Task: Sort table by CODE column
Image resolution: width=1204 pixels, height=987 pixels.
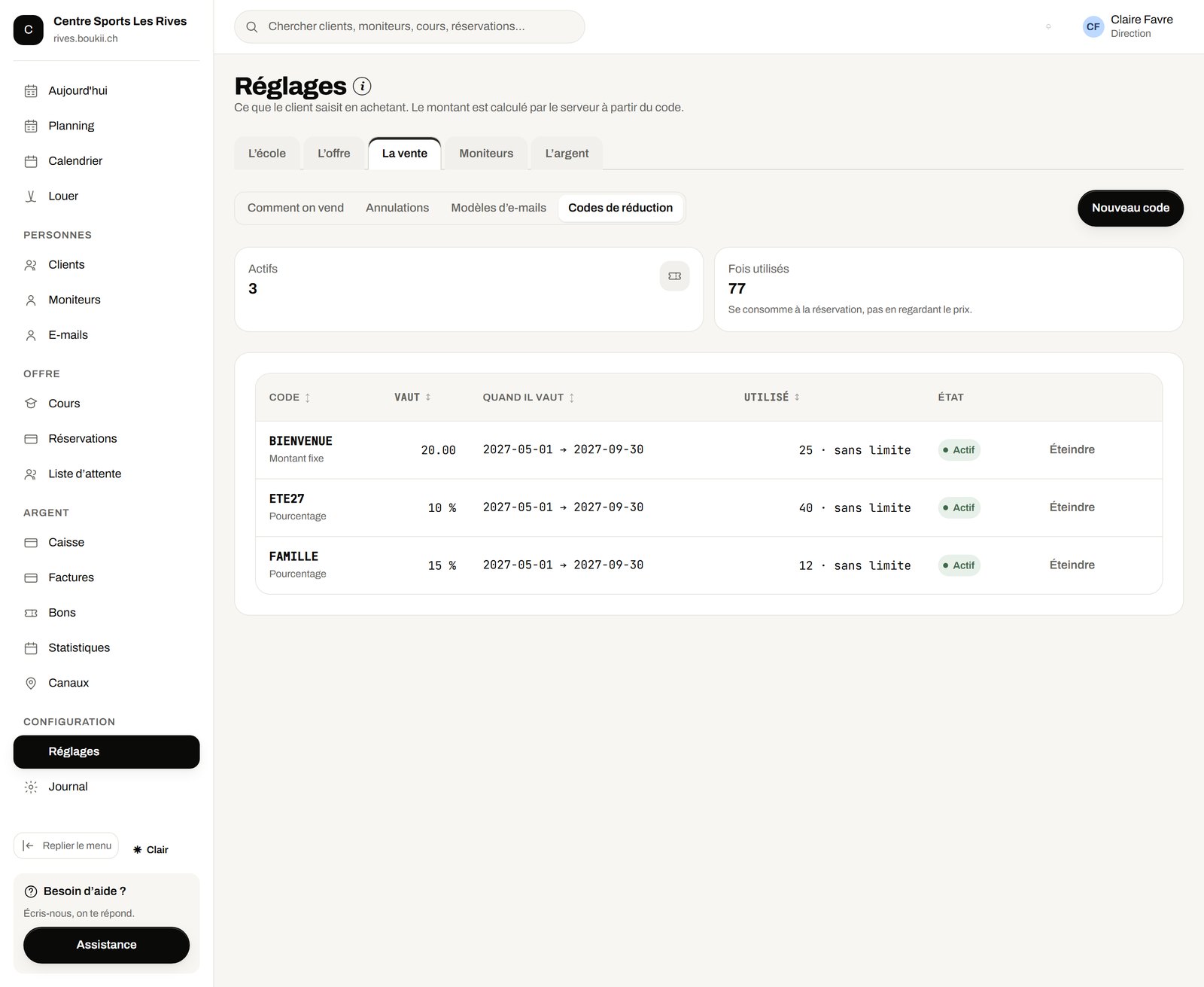Action: tap(290, 398)
